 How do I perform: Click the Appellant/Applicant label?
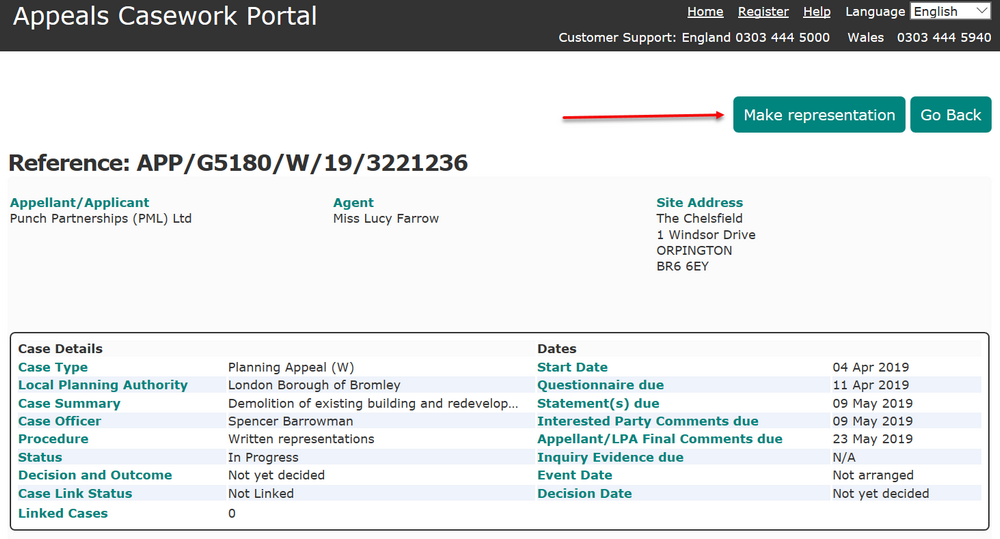point(80,202)
